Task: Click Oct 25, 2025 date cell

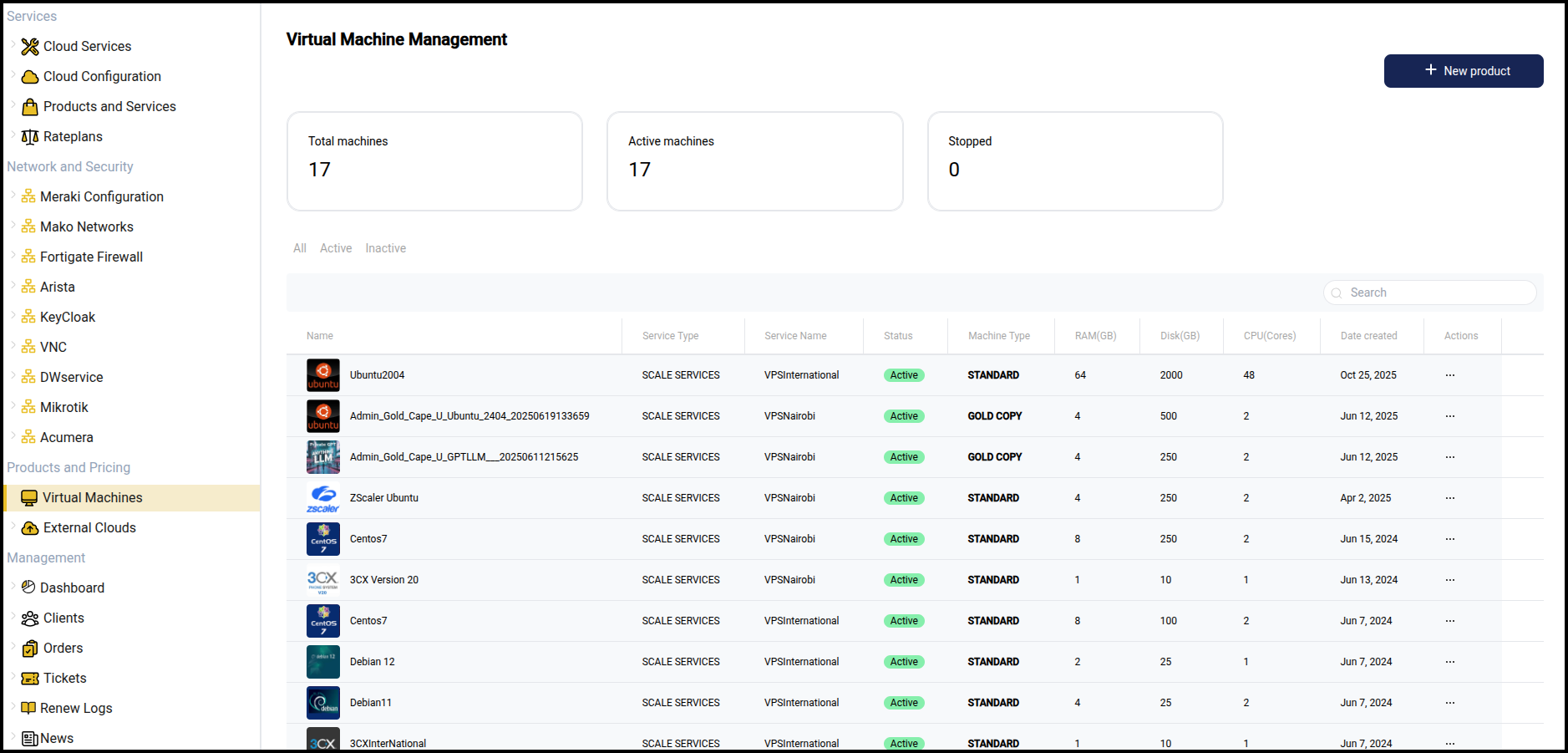Action: coord(1368,375)
